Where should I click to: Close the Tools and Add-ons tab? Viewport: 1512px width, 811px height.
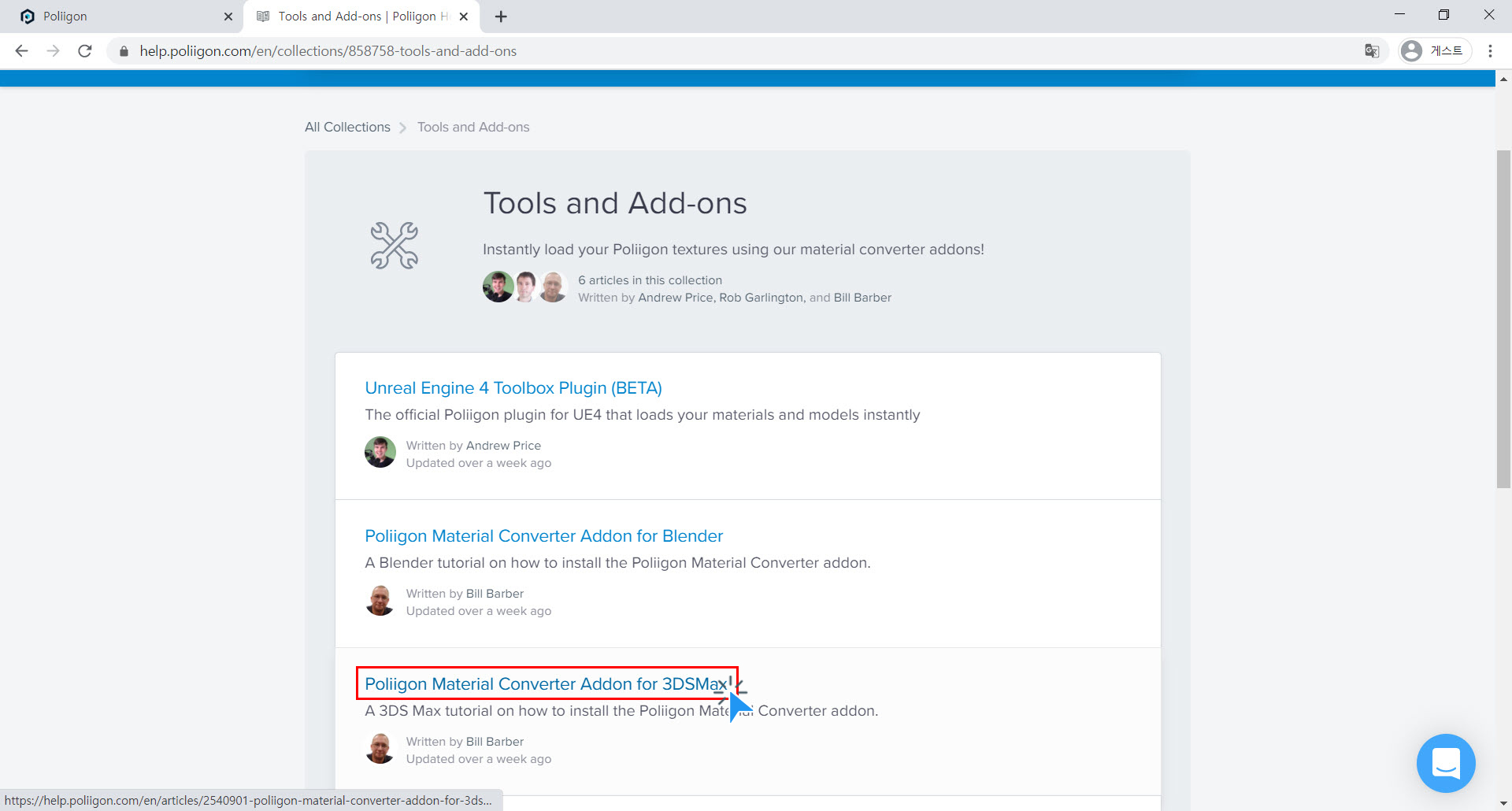pos(464,17)
